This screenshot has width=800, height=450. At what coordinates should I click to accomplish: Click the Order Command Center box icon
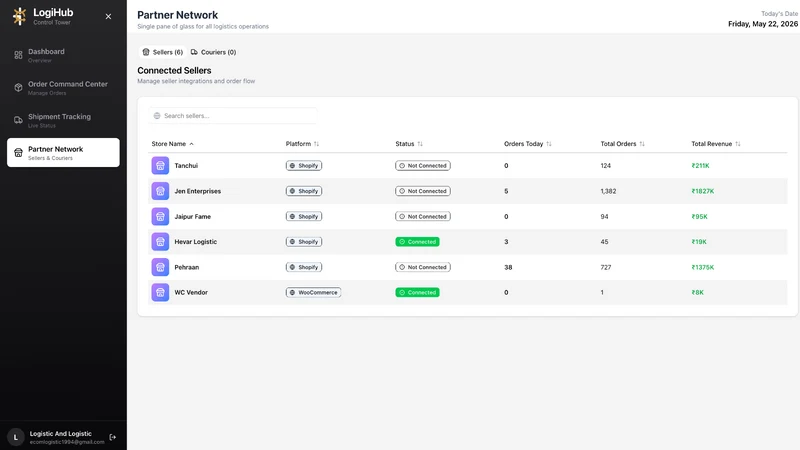point(18,88)
